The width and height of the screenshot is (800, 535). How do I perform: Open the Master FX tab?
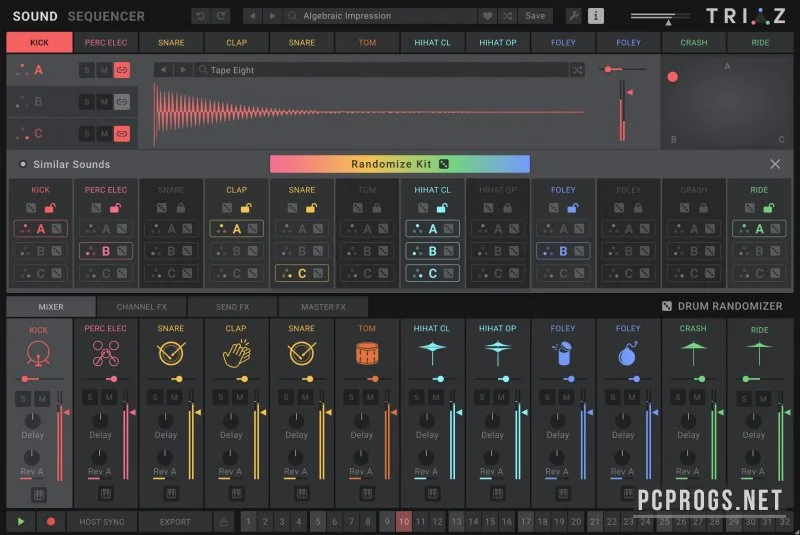[x=323, y=307]
